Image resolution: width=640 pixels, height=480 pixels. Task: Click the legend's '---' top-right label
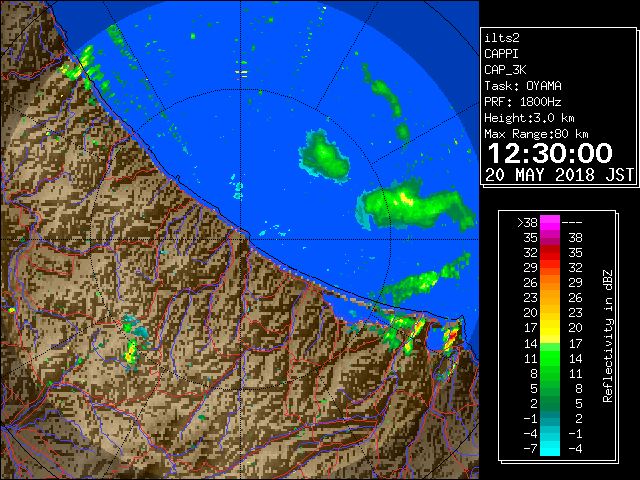pyautogui.click(x=572, y=223)
